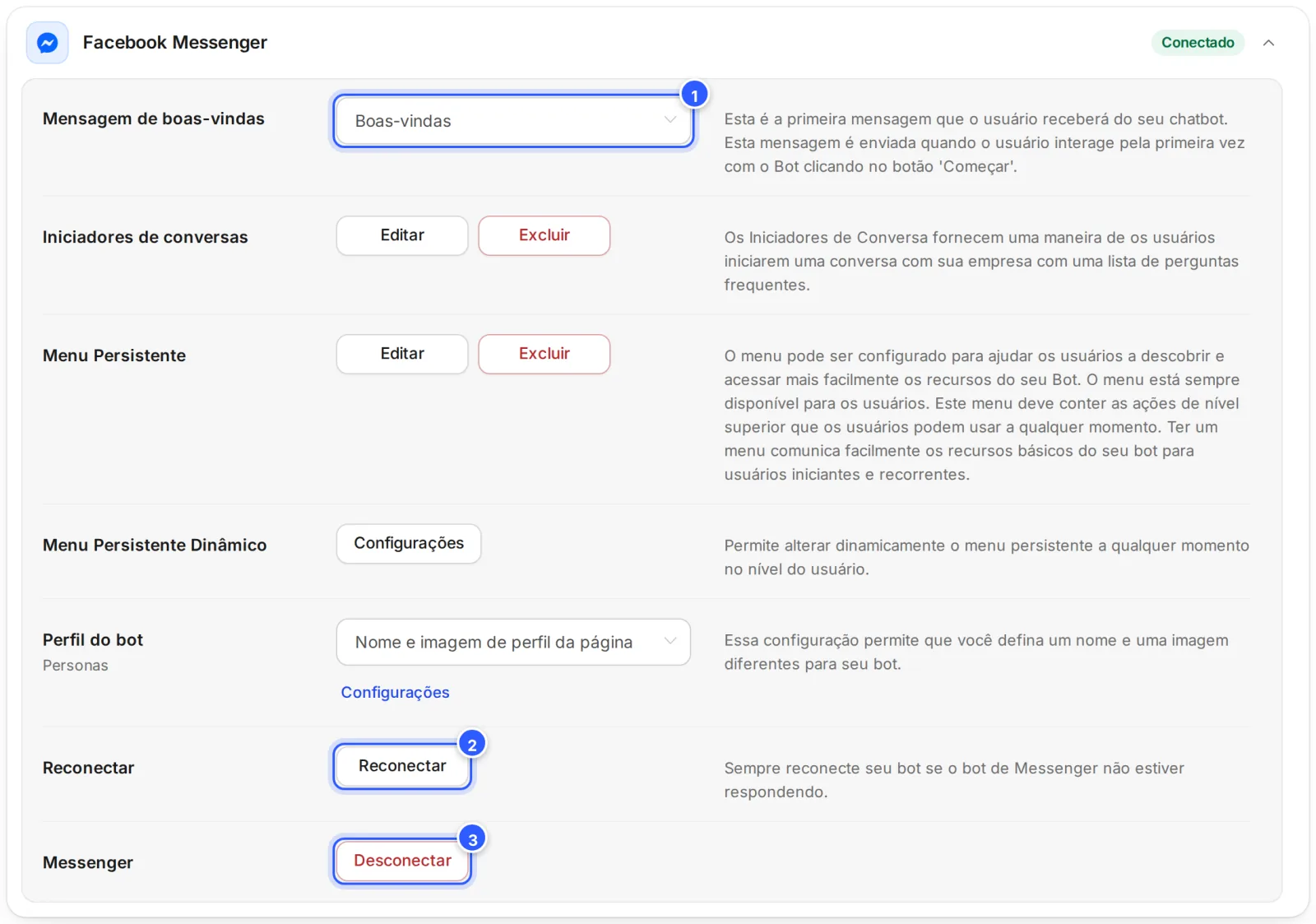Open the Boas-vindas welcome message dropdown
Screen dimensions: 1316x924
coord(514,121)
